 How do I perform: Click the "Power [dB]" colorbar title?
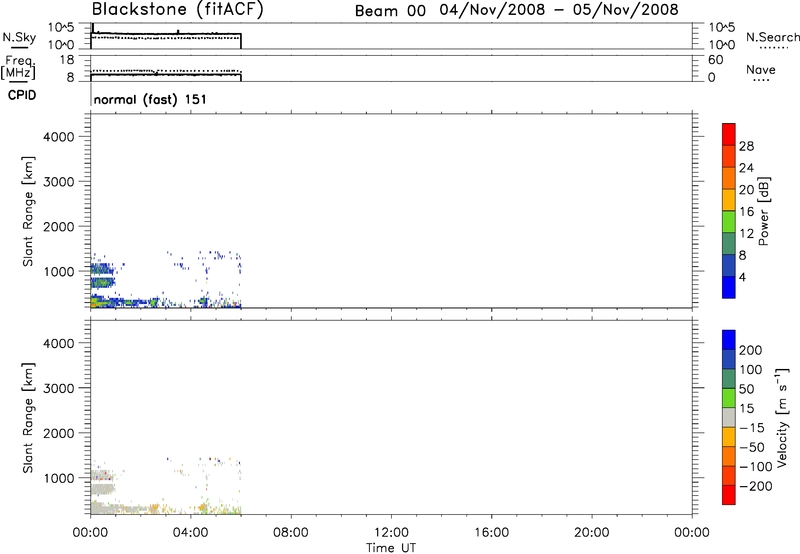(763, 211)
